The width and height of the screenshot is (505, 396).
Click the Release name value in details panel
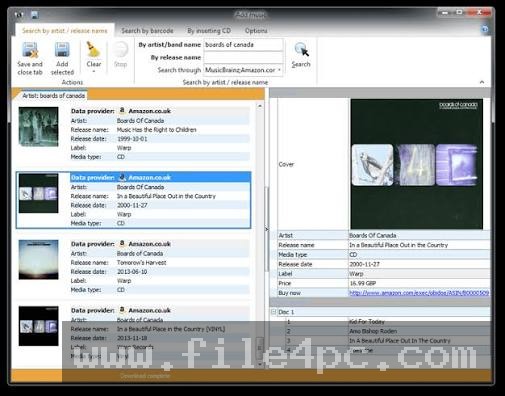click(398, 245)
